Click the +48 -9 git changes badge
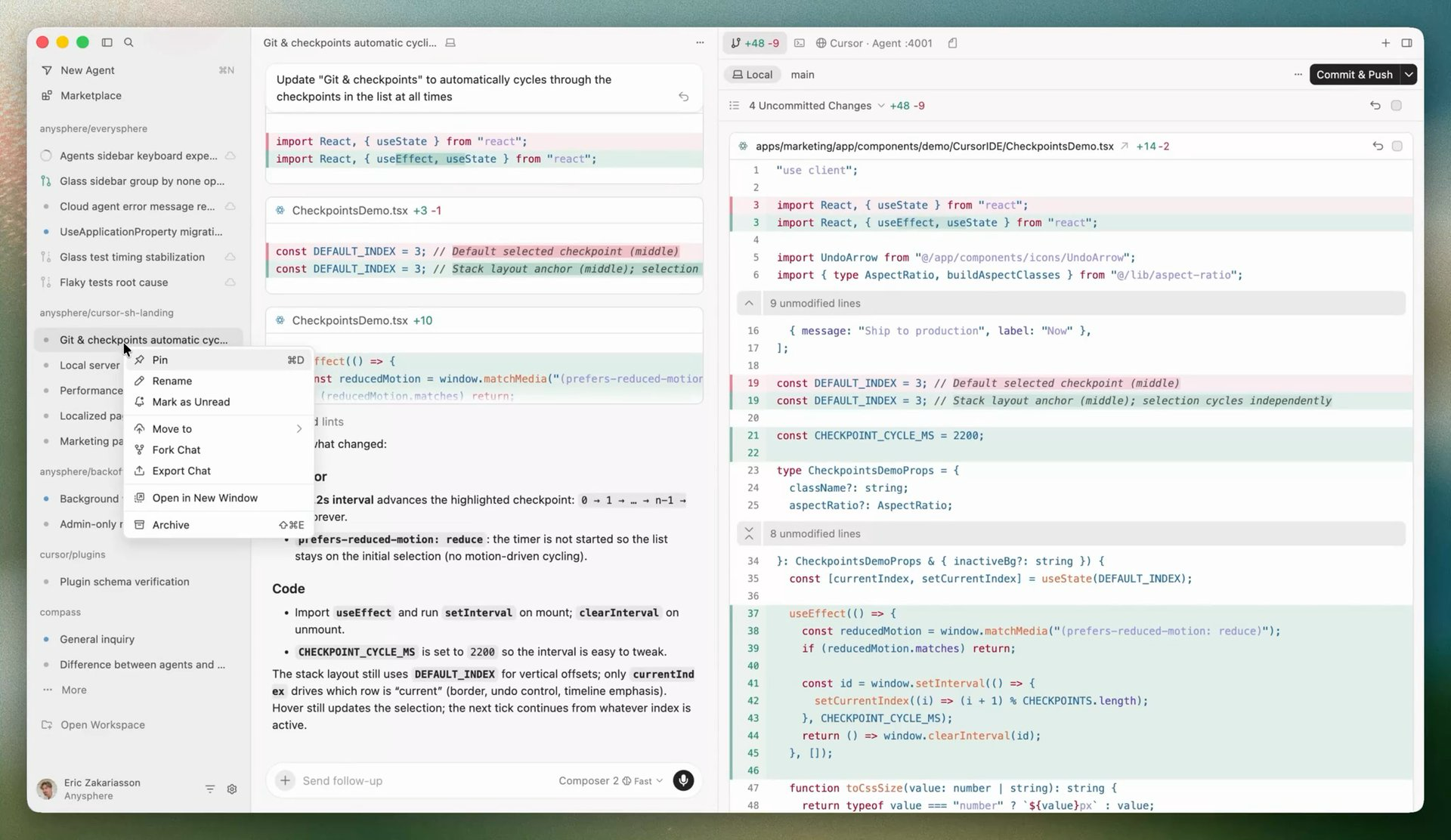 755,43
